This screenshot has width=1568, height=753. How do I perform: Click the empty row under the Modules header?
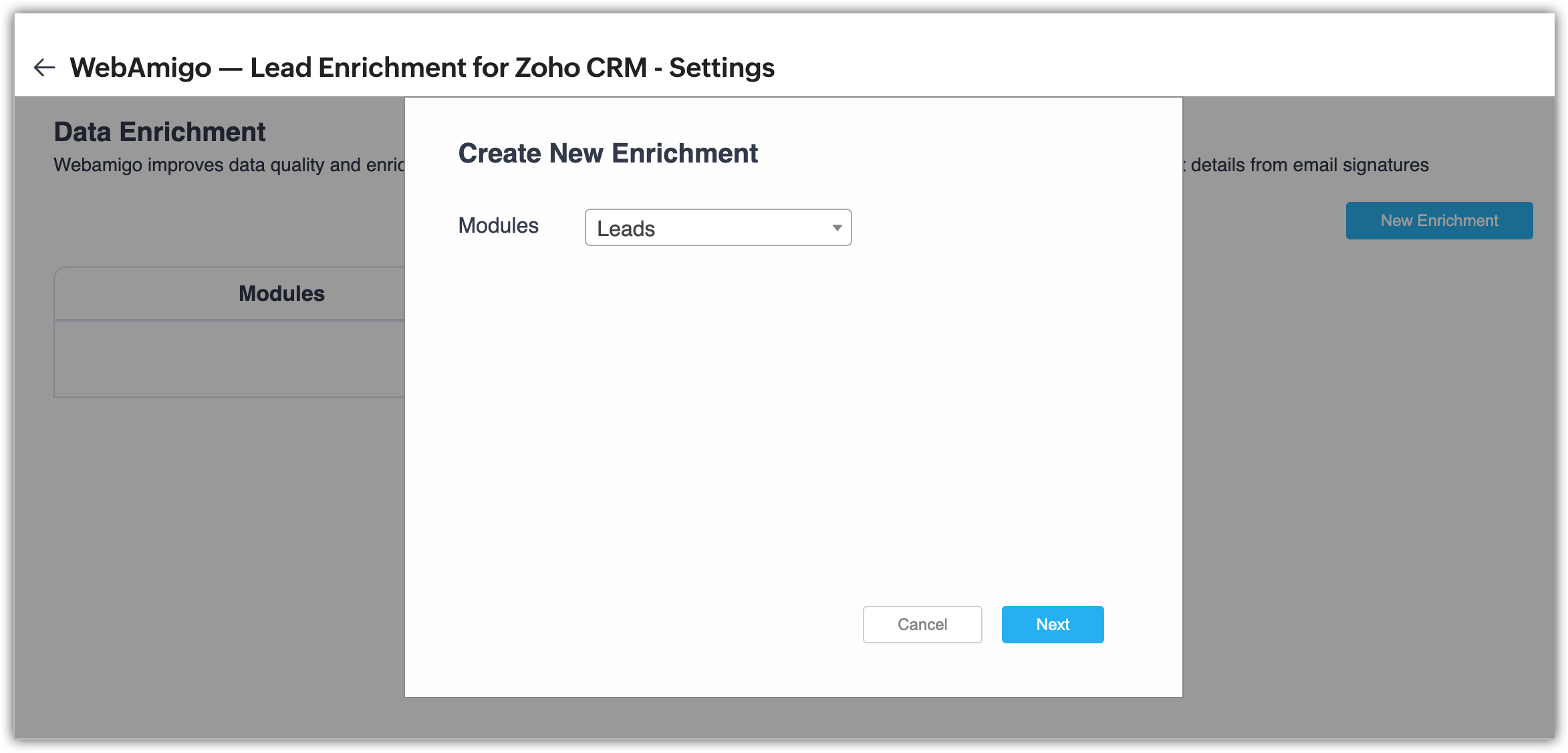click(x=229, y=359)
